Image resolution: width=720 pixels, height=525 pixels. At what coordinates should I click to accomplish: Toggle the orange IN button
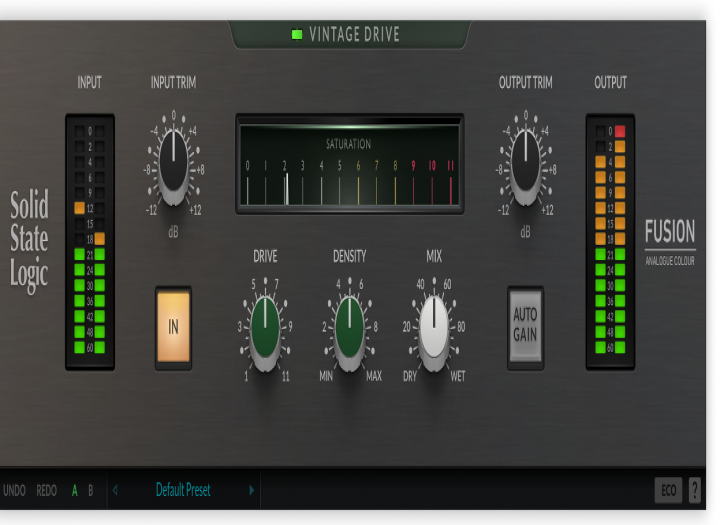(x=173, y=327)
